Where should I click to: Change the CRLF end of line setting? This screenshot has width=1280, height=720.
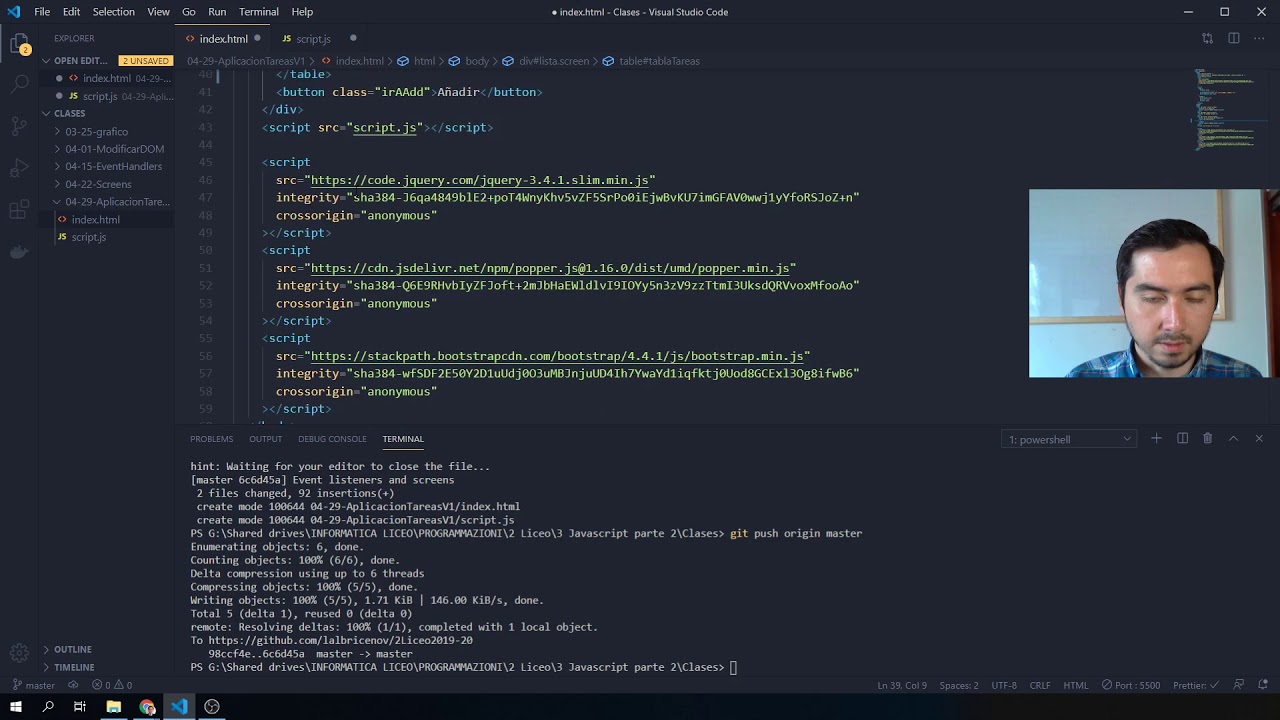click(x=1040, y=686)
